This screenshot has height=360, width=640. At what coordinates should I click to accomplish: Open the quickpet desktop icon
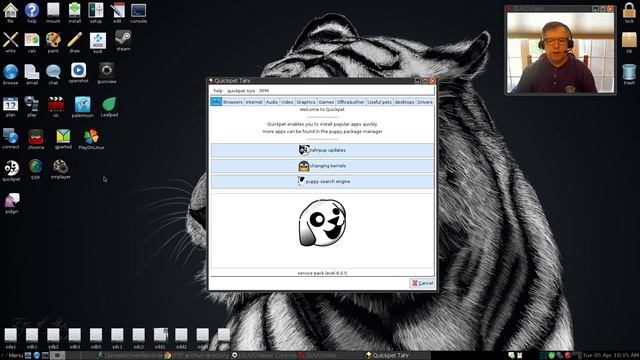point(11,171)
